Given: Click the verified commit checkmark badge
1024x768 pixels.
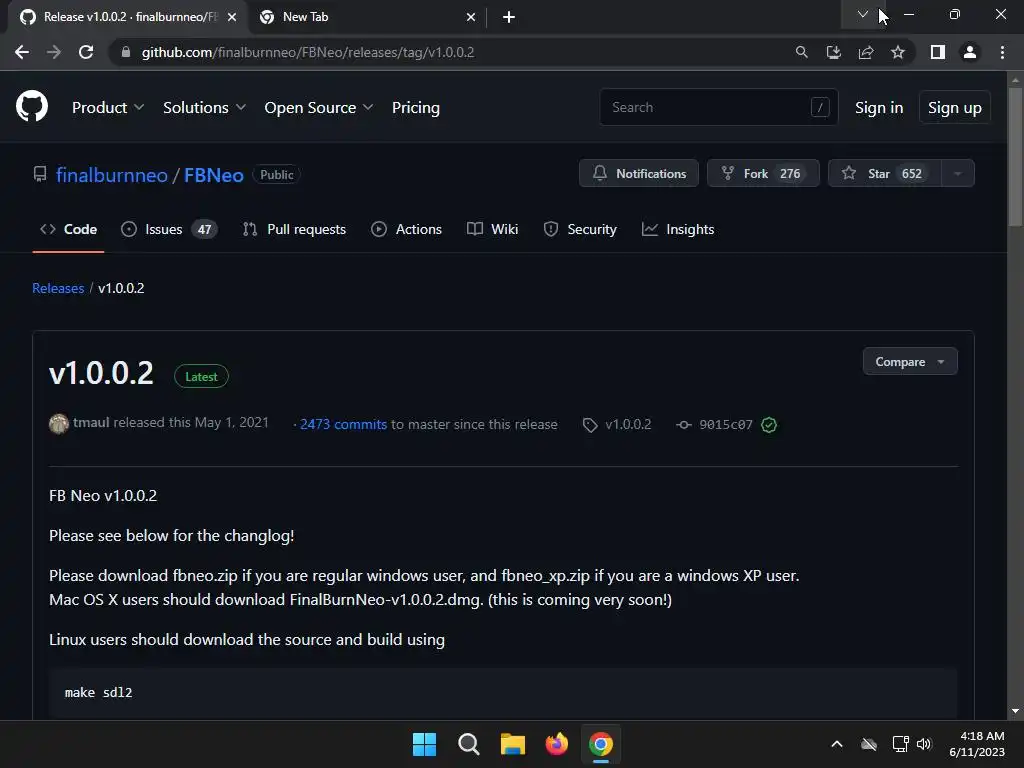Looking at the screenshot, I should (x=769, y=425).
